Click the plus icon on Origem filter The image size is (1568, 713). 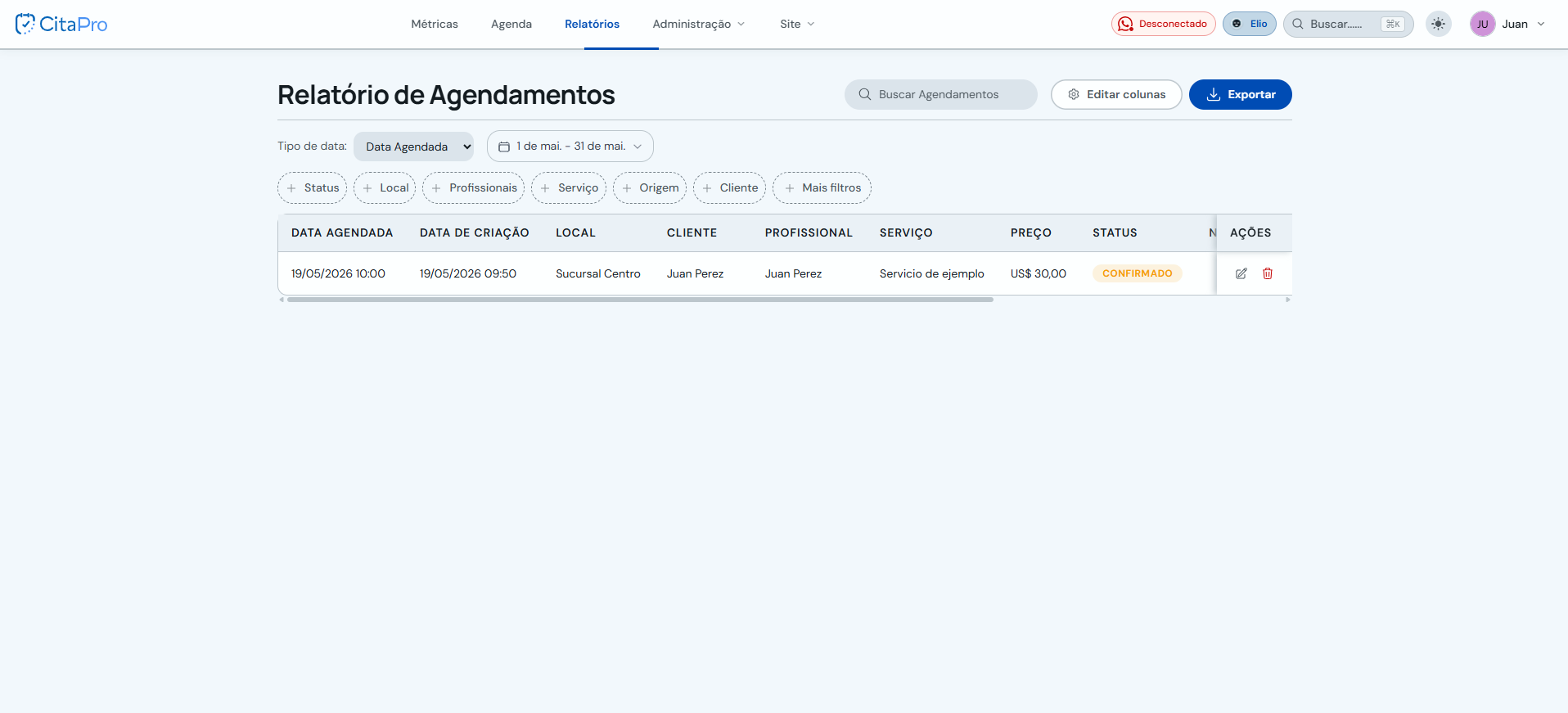tap(627, 188)
